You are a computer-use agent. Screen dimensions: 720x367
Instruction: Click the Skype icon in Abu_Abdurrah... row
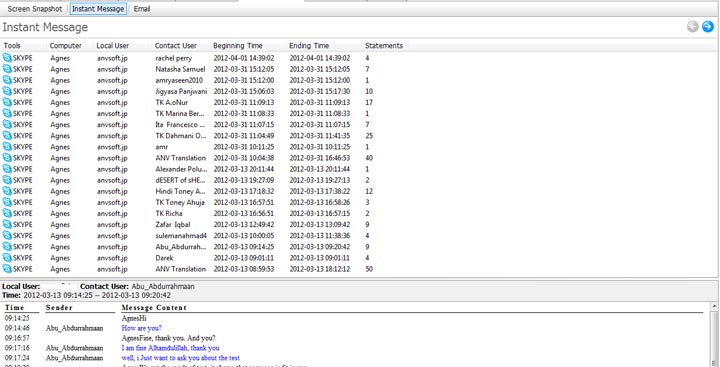pos(7,247)
